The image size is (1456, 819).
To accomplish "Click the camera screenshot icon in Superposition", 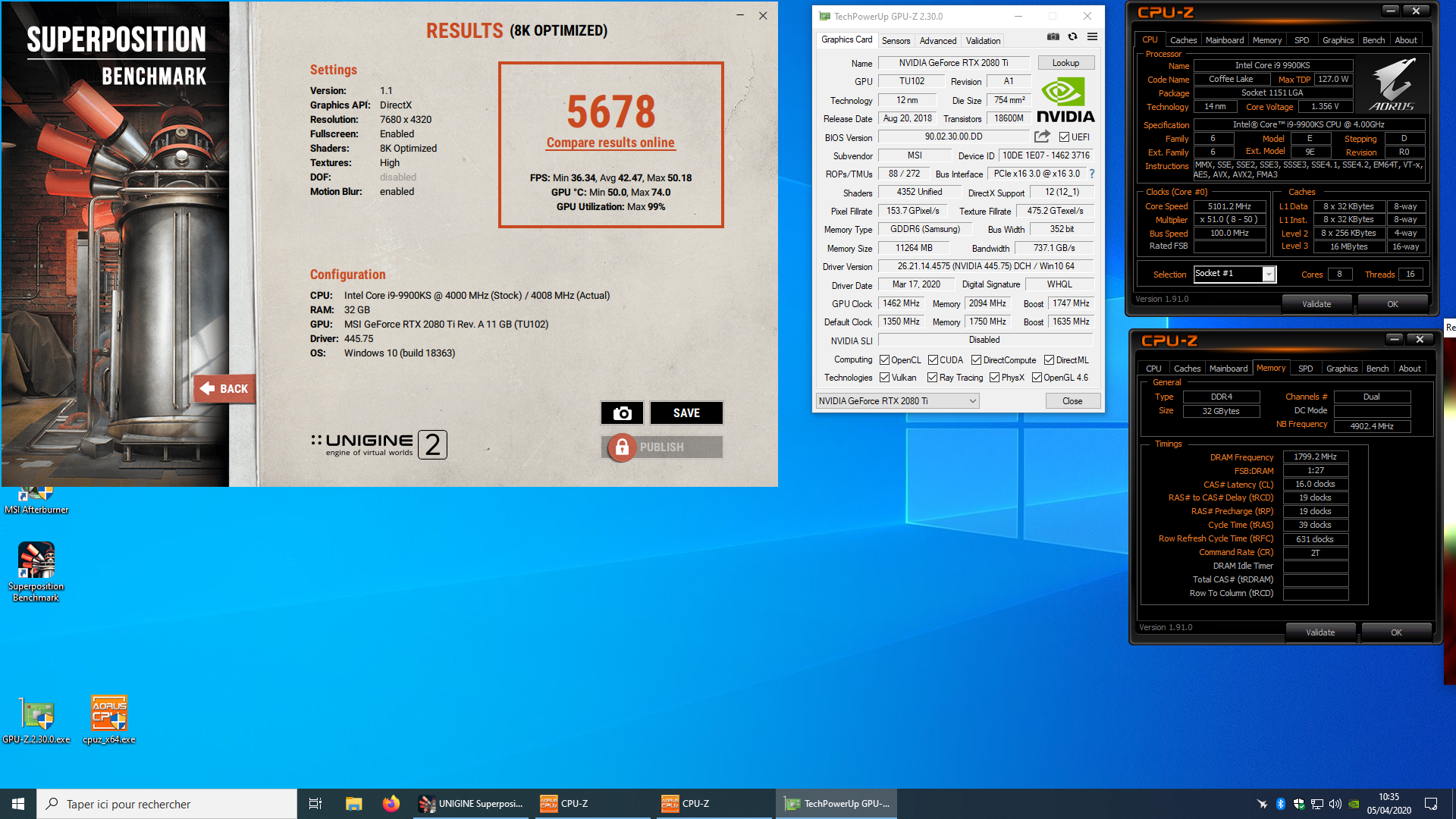I will (622, 413).
